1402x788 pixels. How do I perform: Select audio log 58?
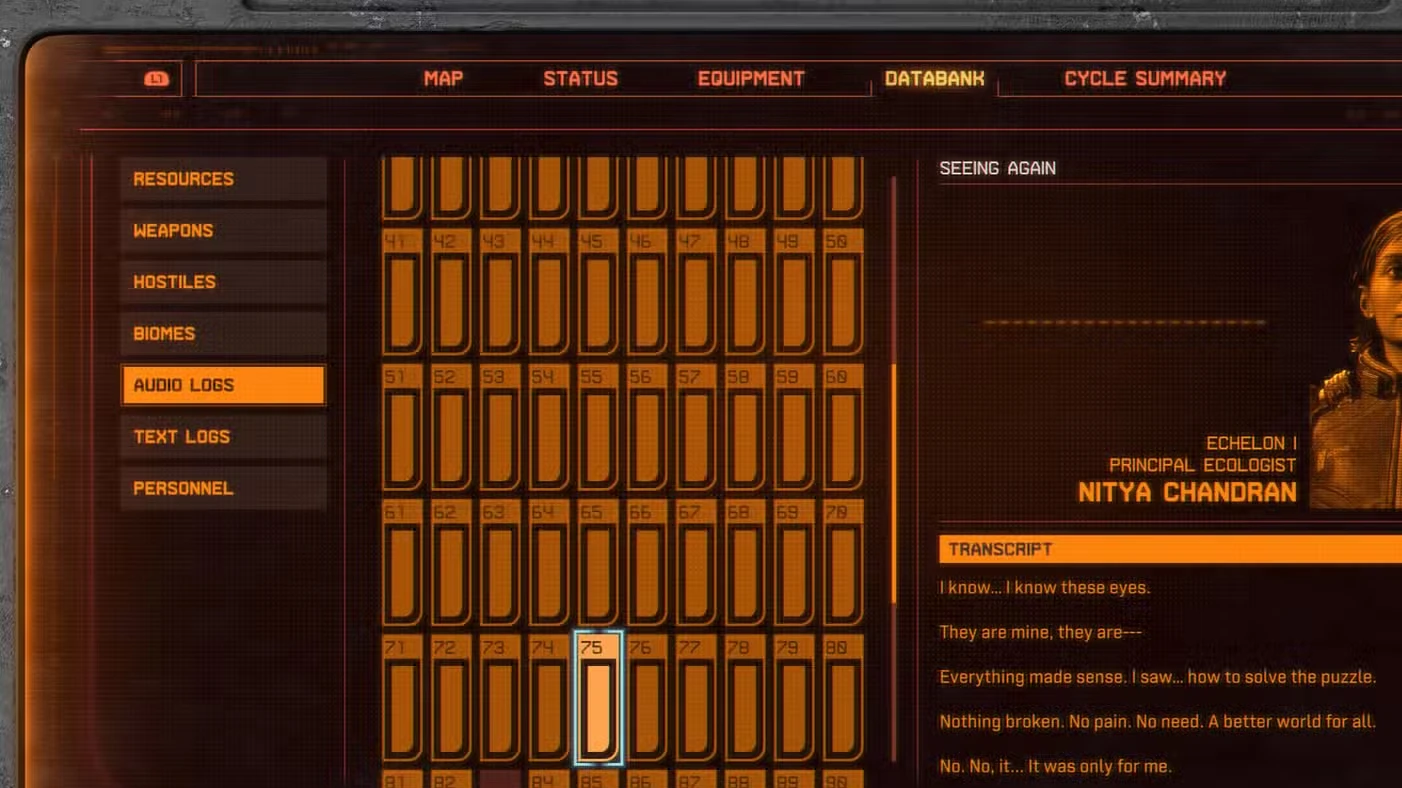click(745, 427)
